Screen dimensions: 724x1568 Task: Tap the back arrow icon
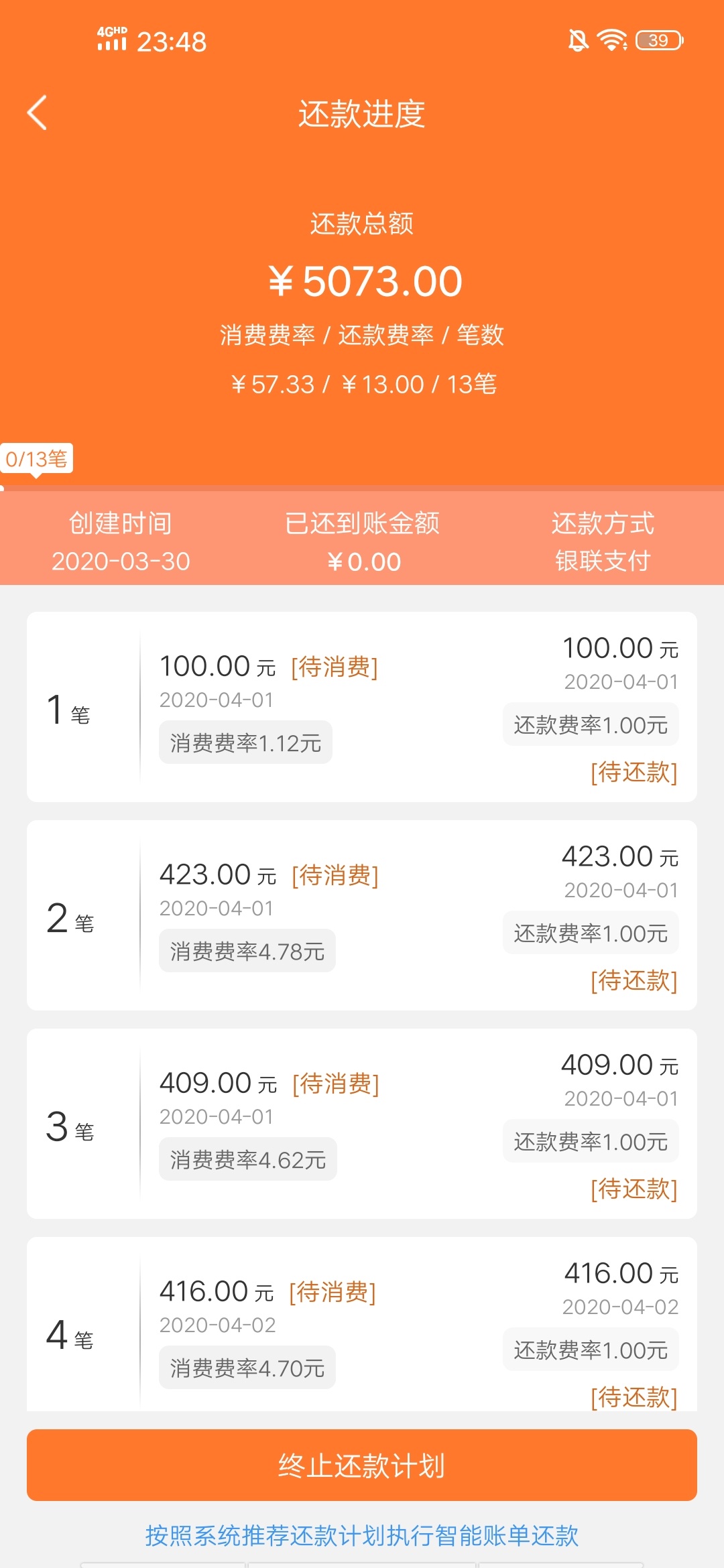(37, 113)
